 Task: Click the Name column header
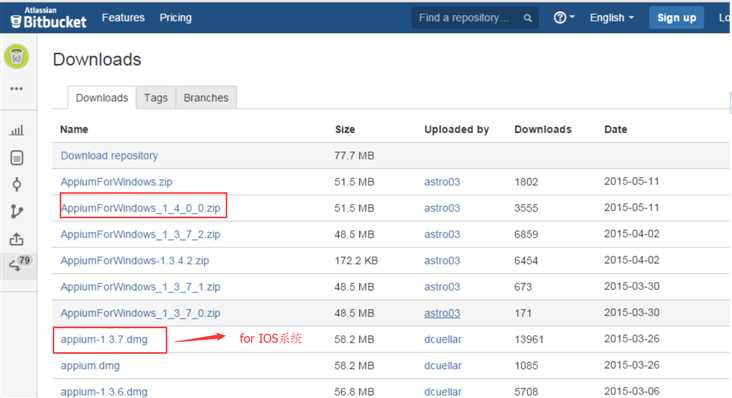pos(74,129)
